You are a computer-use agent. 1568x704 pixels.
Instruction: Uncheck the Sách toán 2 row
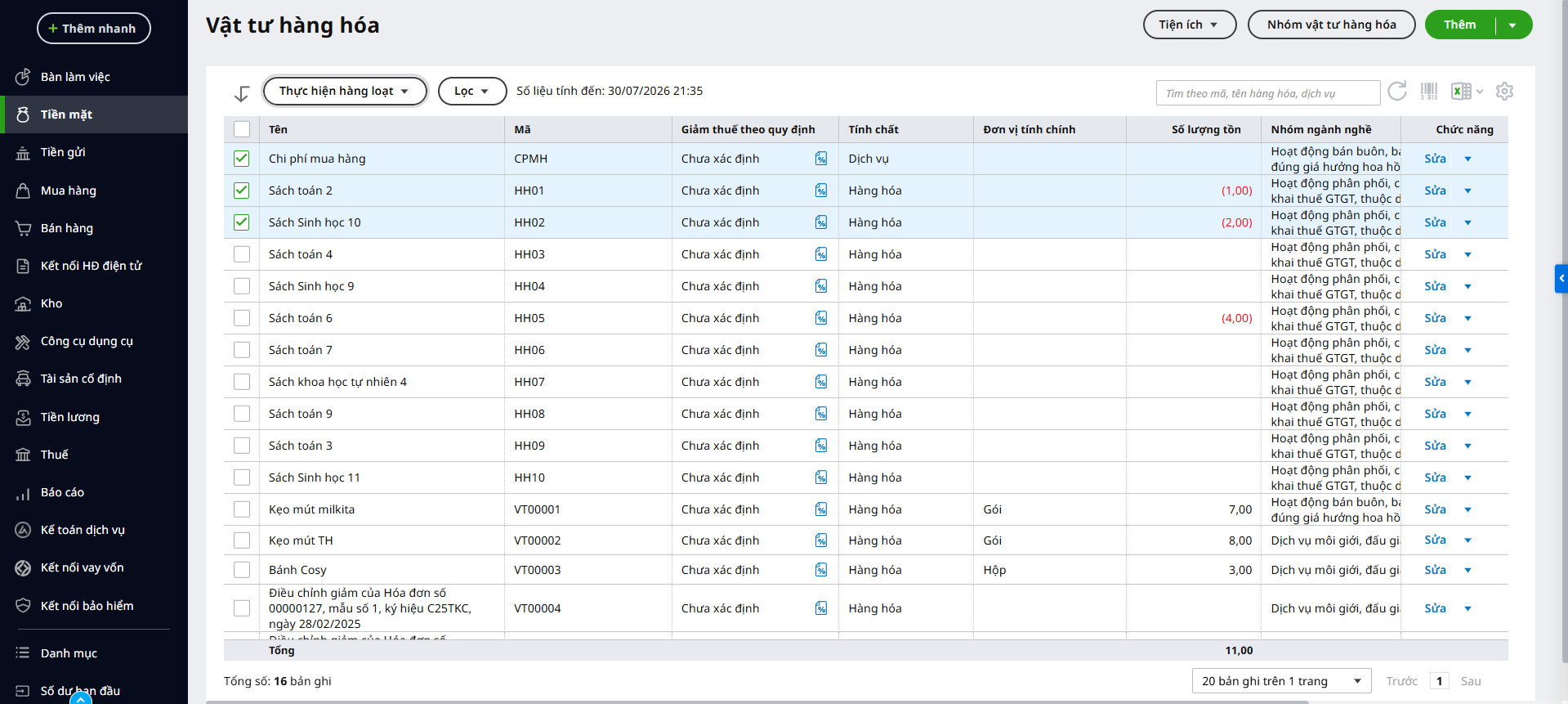pyautogui.click(x=242, y=191)
